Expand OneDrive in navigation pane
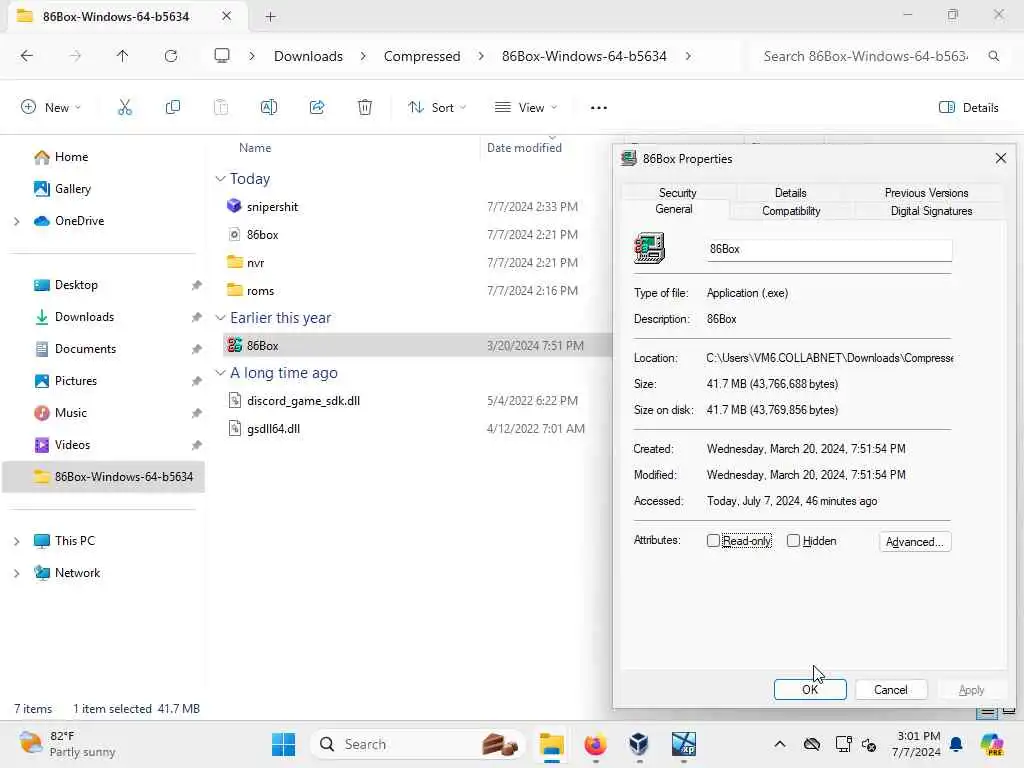The height and width of the screenshot is (768, 1024). coord(17,221)
